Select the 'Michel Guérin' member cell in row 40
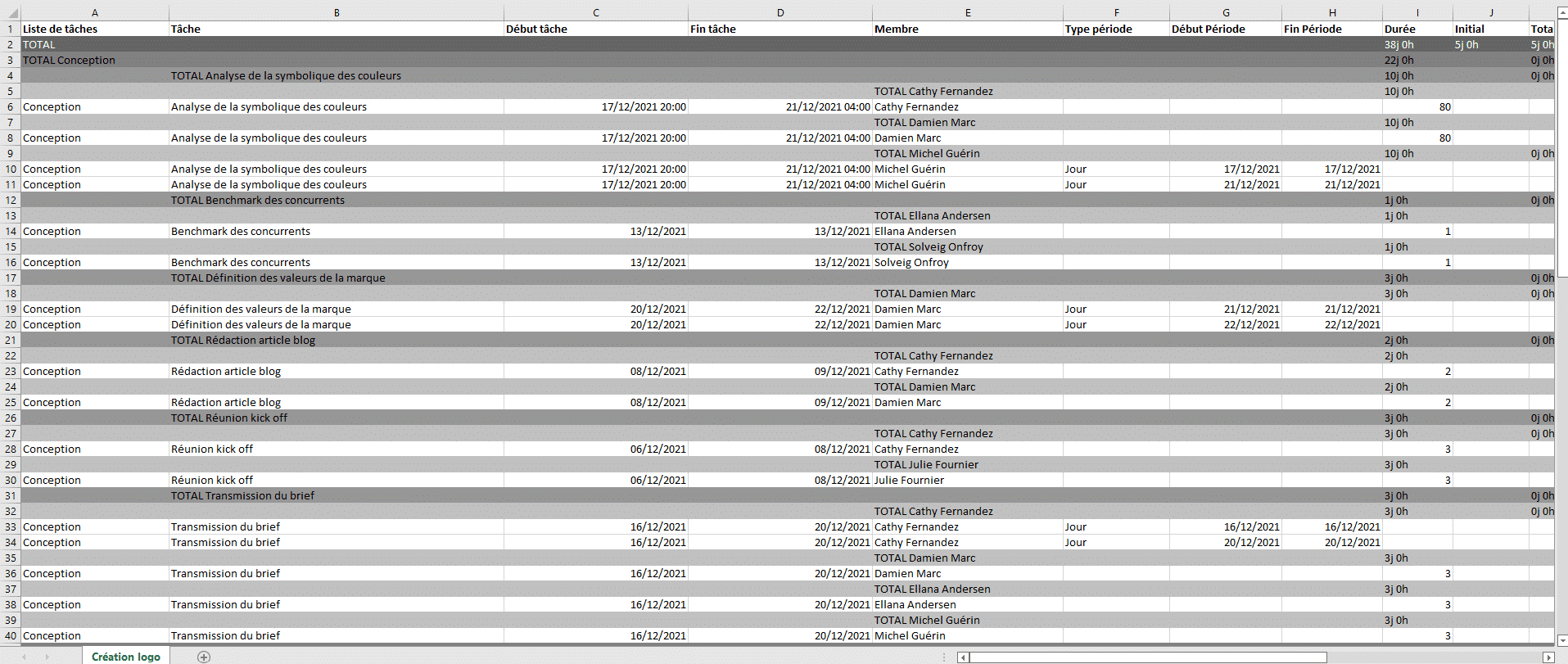The height and width of the screenshot is (664, 1568). 968,635
